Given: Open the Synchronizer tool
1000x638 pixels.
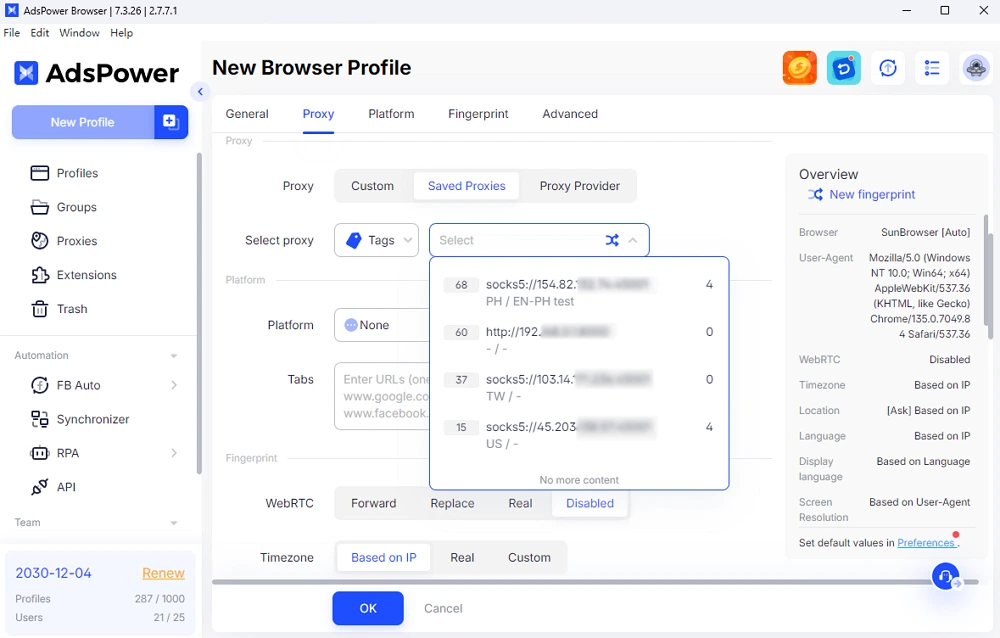Looking at the screenshot, I should 80,419.
